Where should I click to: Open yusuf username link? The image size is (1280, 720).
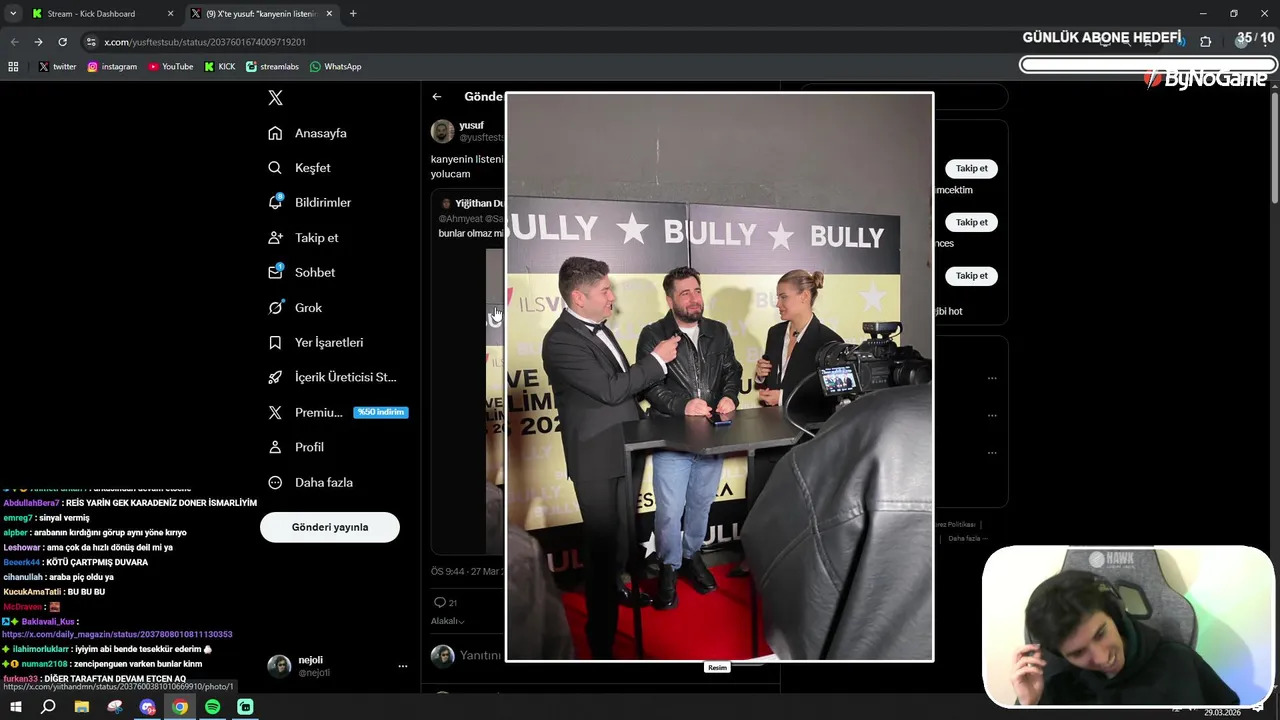471,125
